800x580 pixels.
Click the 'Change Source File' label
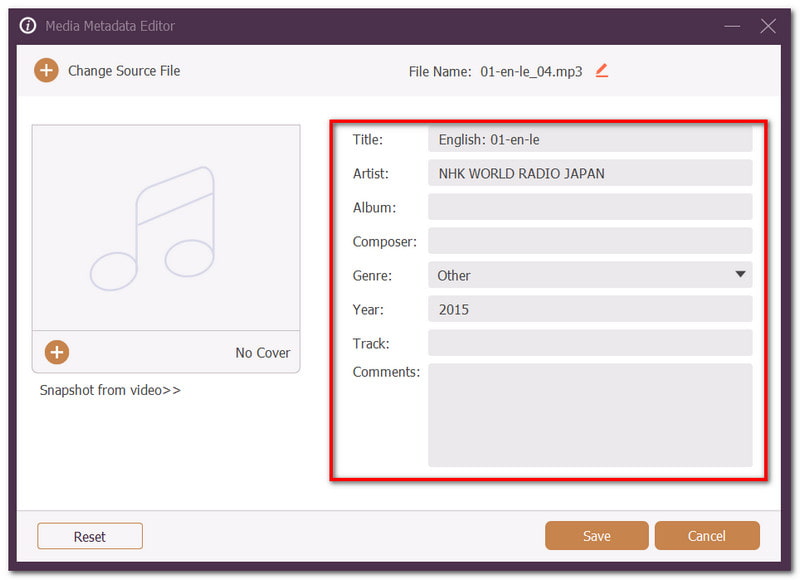124,71
